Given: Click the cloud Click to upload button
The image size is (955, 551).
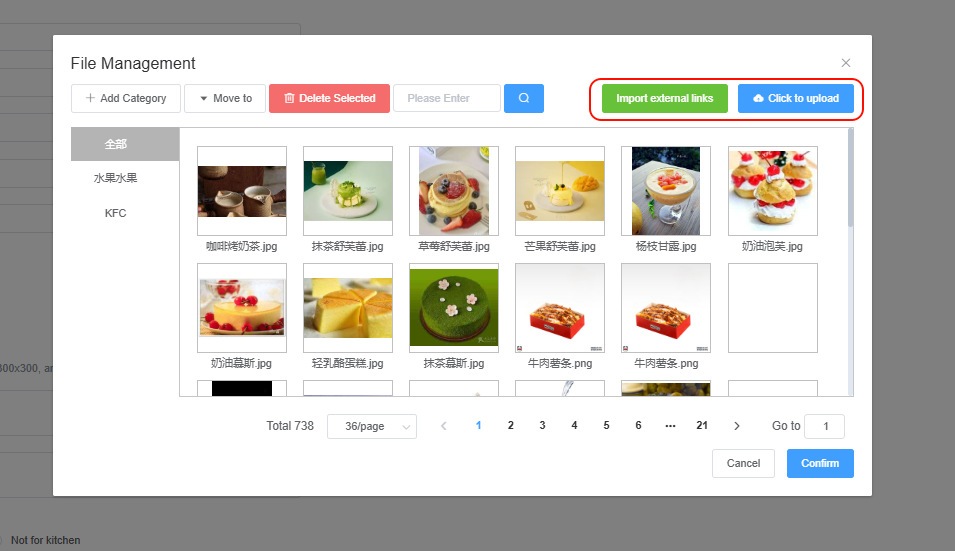Looking at the screenshot, I should coord(795,98).
